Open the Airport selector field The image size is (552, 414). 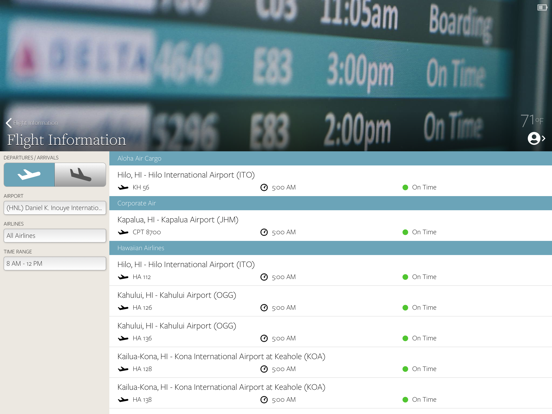[x=55, y=208]
